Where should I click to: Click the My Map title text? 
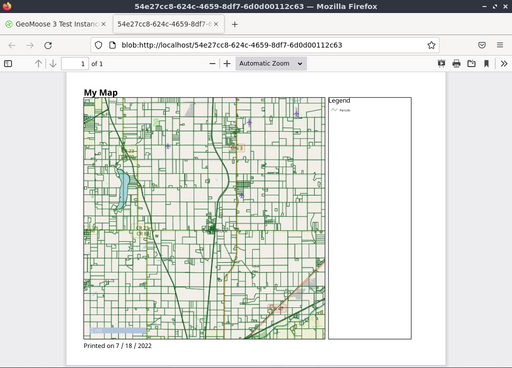pos(101,92)
